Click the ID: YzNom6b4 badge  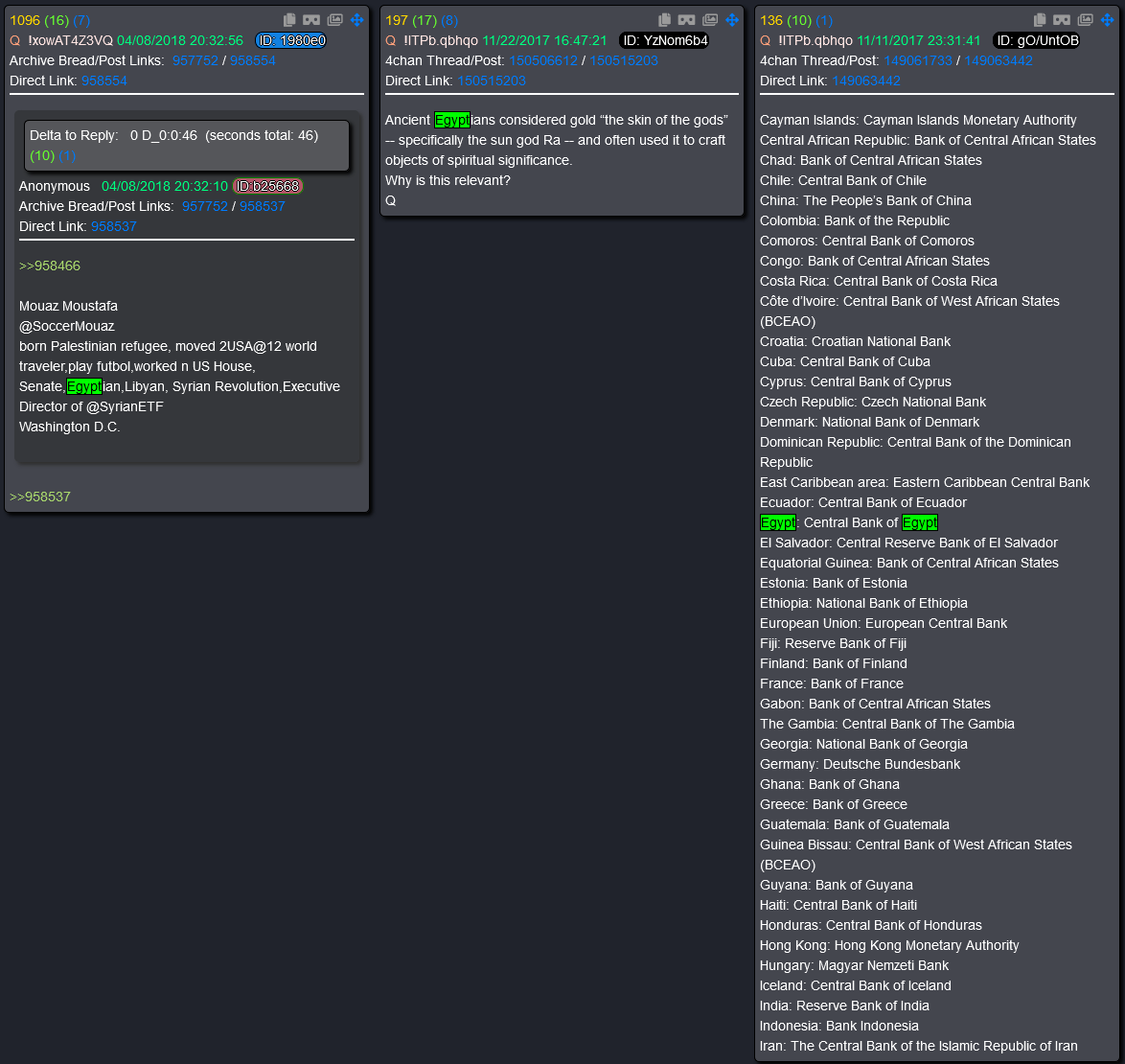(664, 41)
